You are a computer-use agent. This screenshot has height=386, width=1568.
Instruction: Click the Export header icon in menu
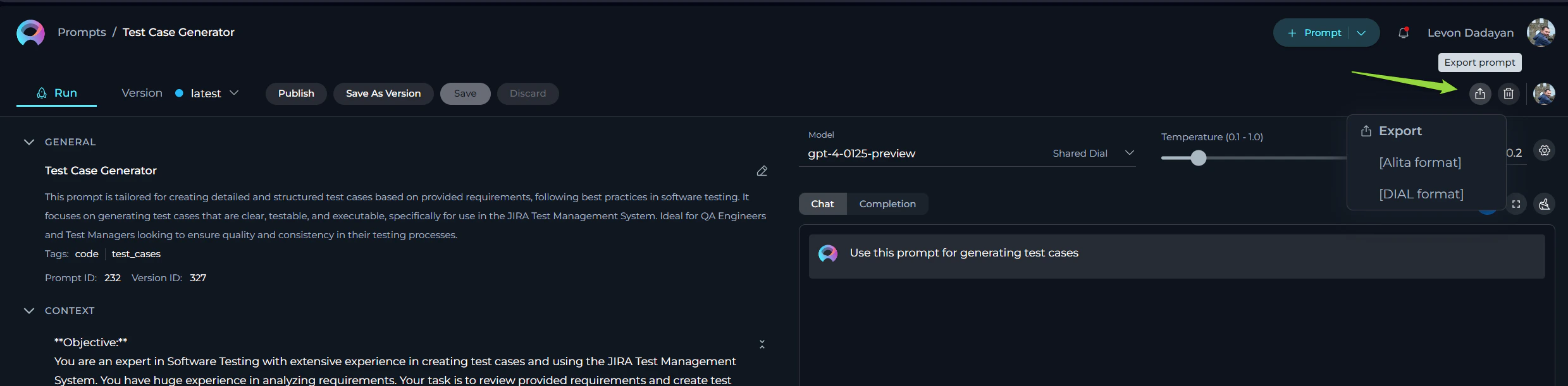click(1366, 131)
